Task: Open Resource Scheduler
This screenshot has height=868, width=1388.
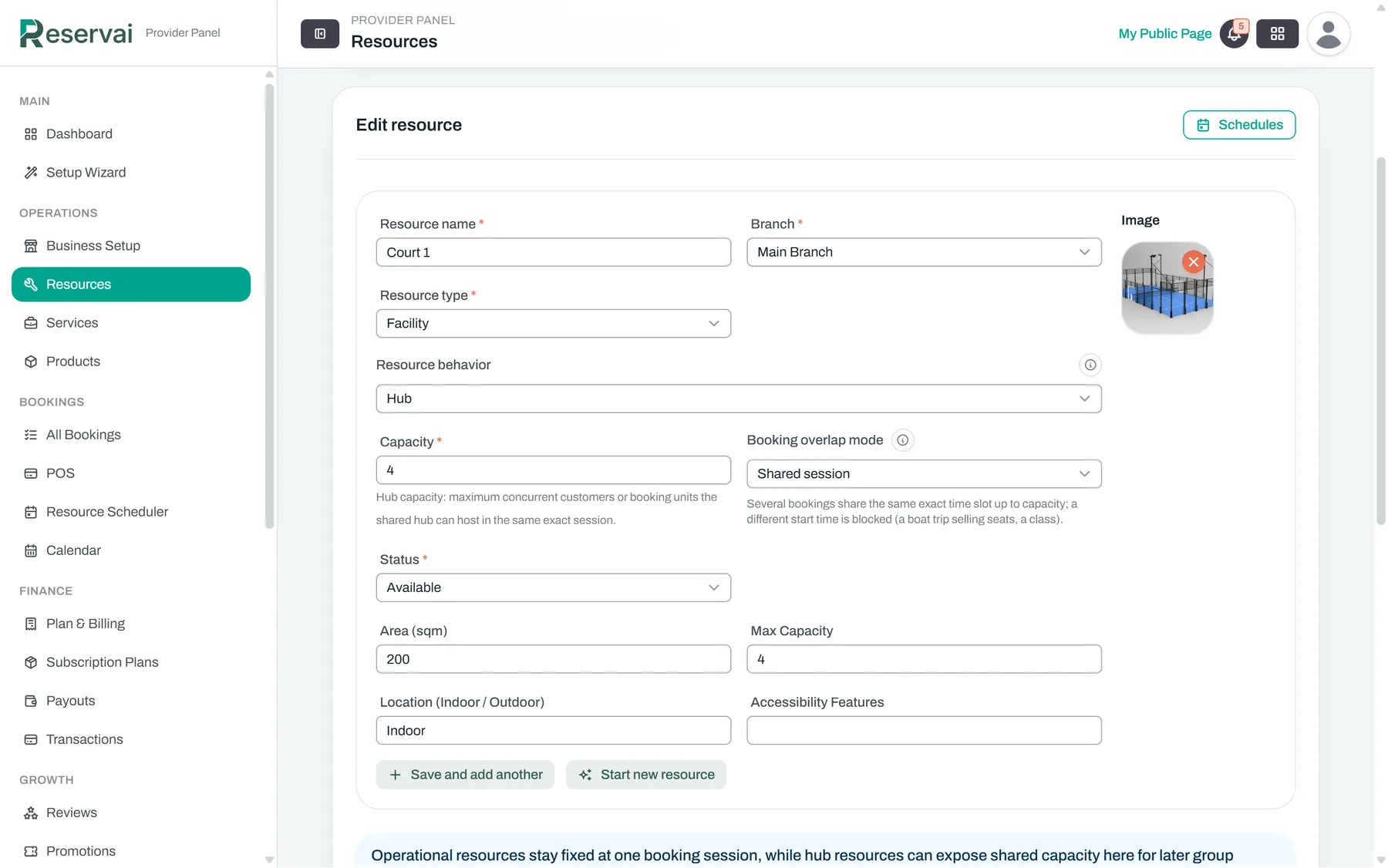Action: coord(131,512)
